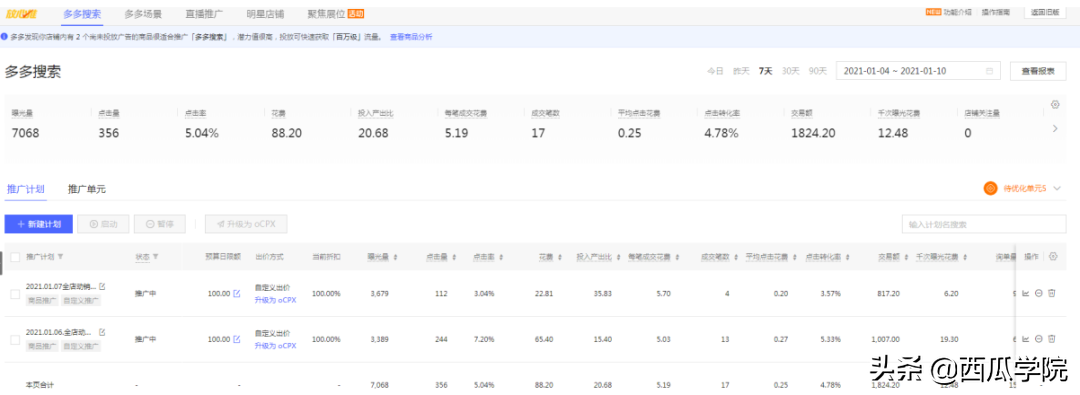Image resolution: width=1080 pixels, height=395 pixels.
Task: Click the 暂停 button in the toolbar
Action: point(160,224)
